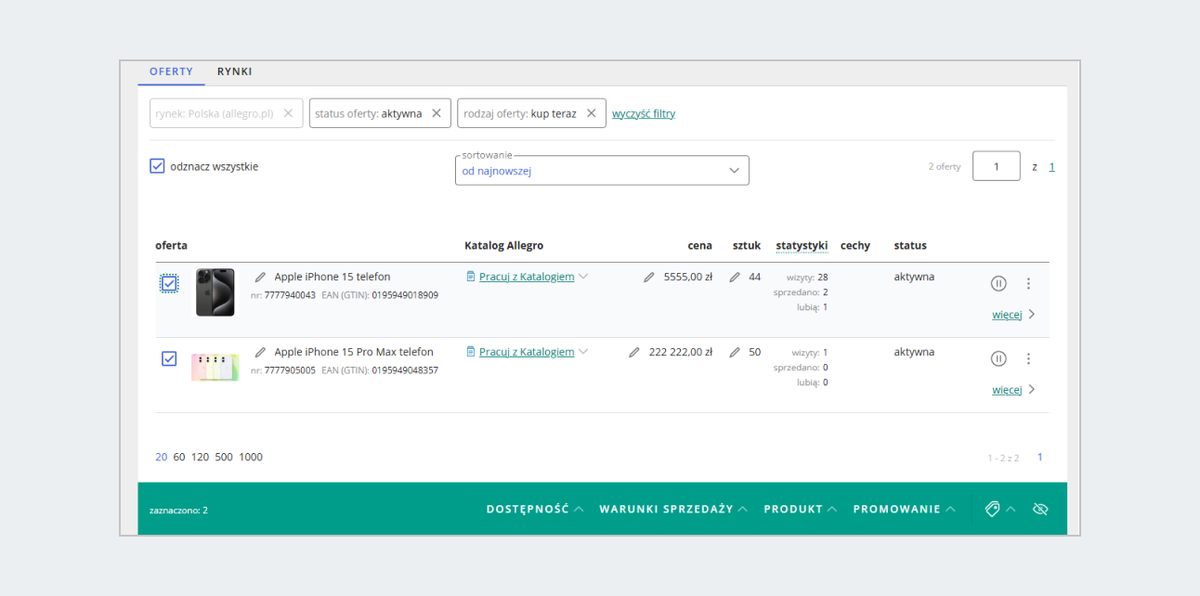Switch to the OFERTY tab
The width and height of the screenshot is (1200, 596).
[x=171, y=72]
